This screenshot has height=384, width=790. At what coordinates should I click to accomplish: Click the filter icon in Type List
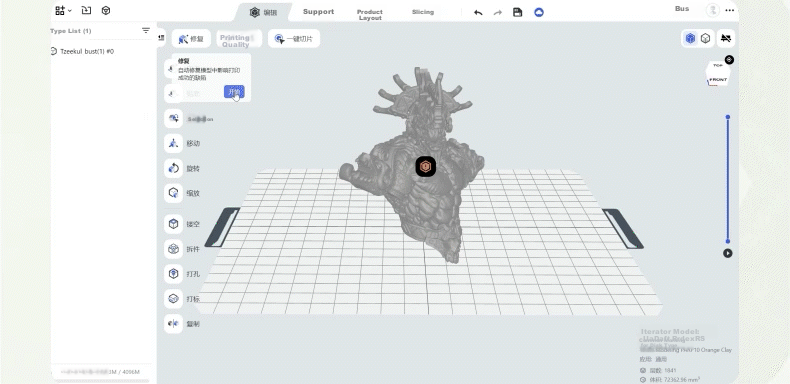pyautogui.click(x=146, y=31)
